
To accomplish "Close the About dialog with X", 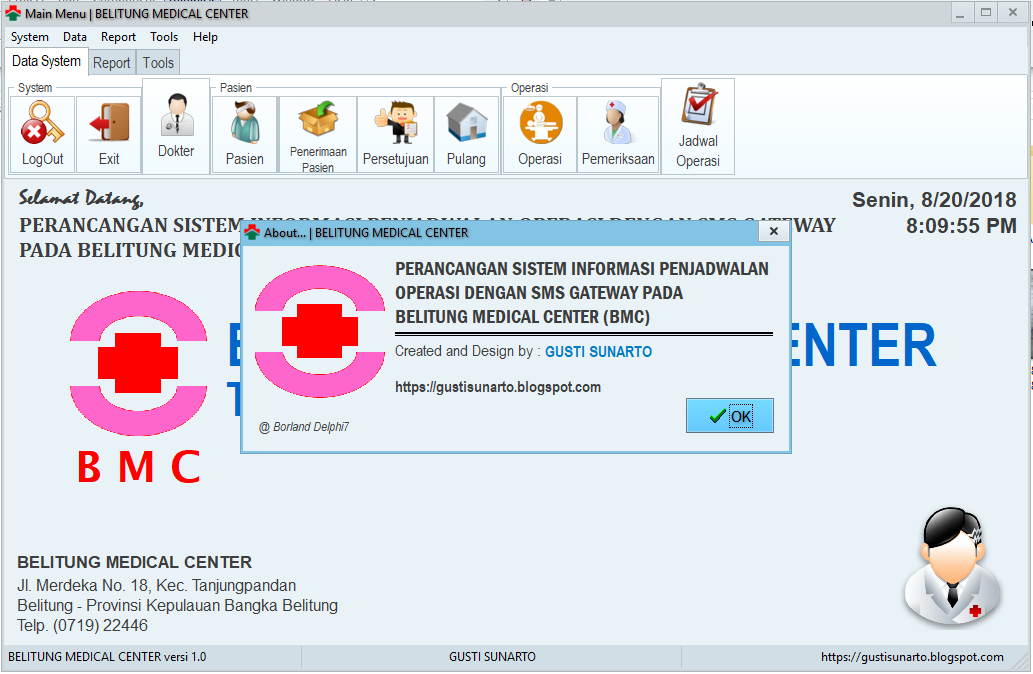I will coord(774,231).
